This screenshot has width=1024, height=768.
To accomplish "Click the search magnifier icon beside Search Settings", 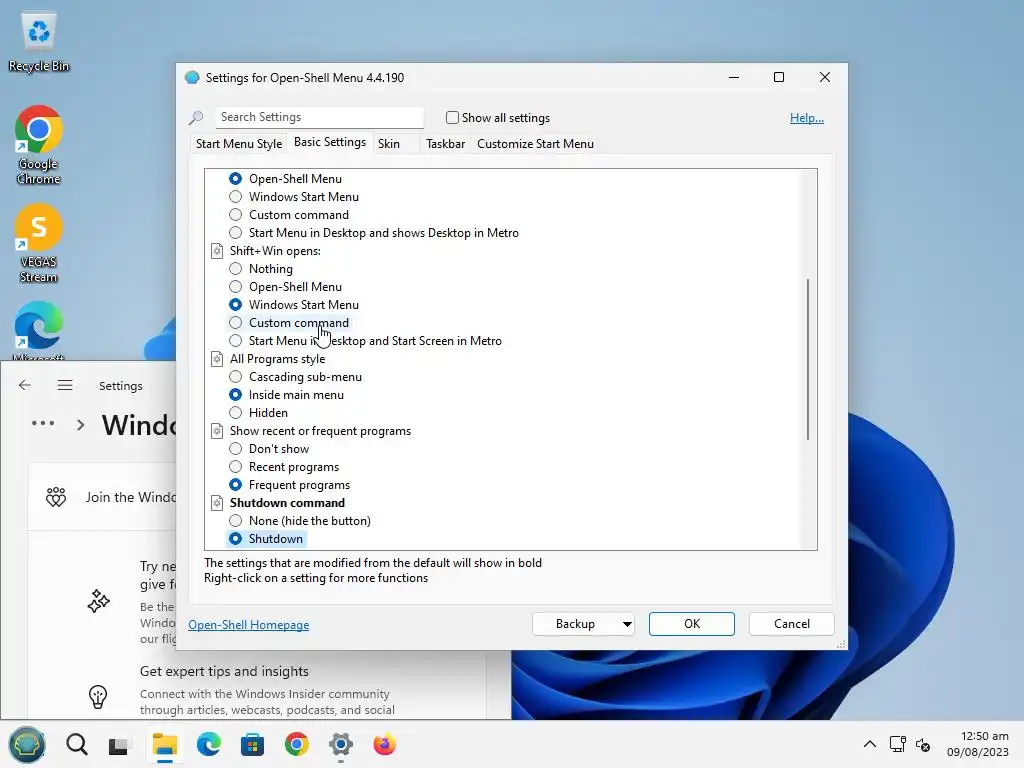I will (196, 118).
